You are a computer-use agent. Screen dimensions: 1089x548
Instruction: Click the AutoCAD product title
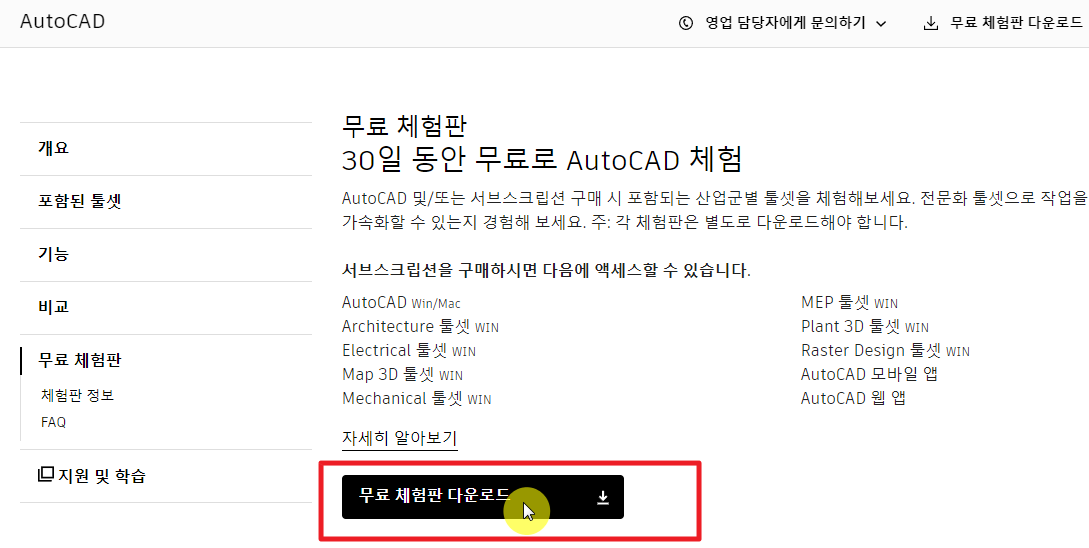coord(63,22)
